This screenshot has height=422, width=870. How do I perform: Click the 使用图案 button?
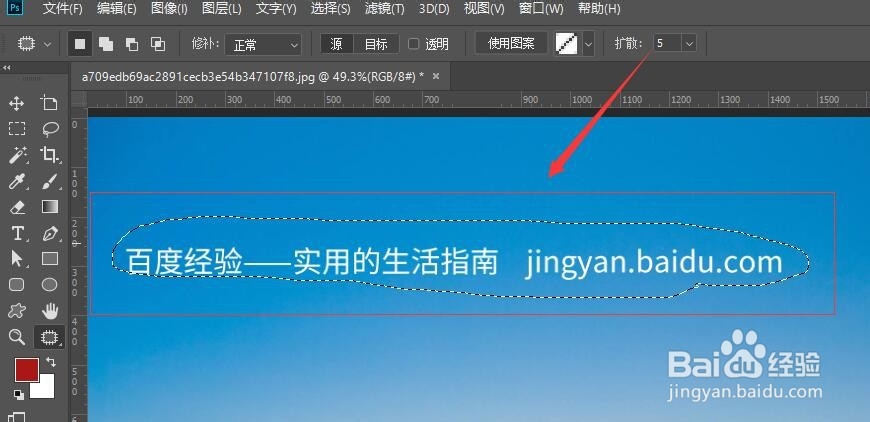click(x=511, y=43)
